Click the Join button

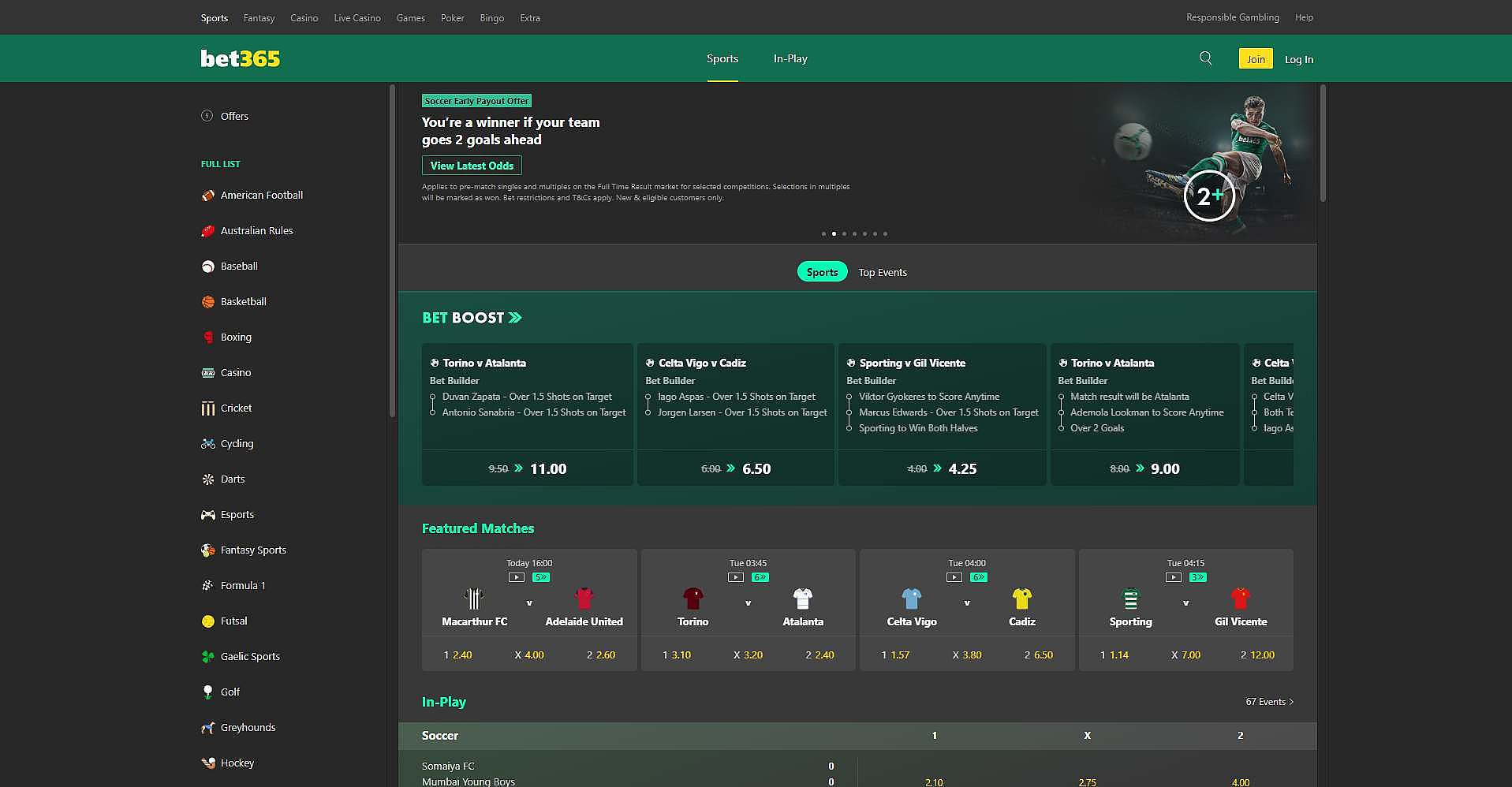point(1255,58)
